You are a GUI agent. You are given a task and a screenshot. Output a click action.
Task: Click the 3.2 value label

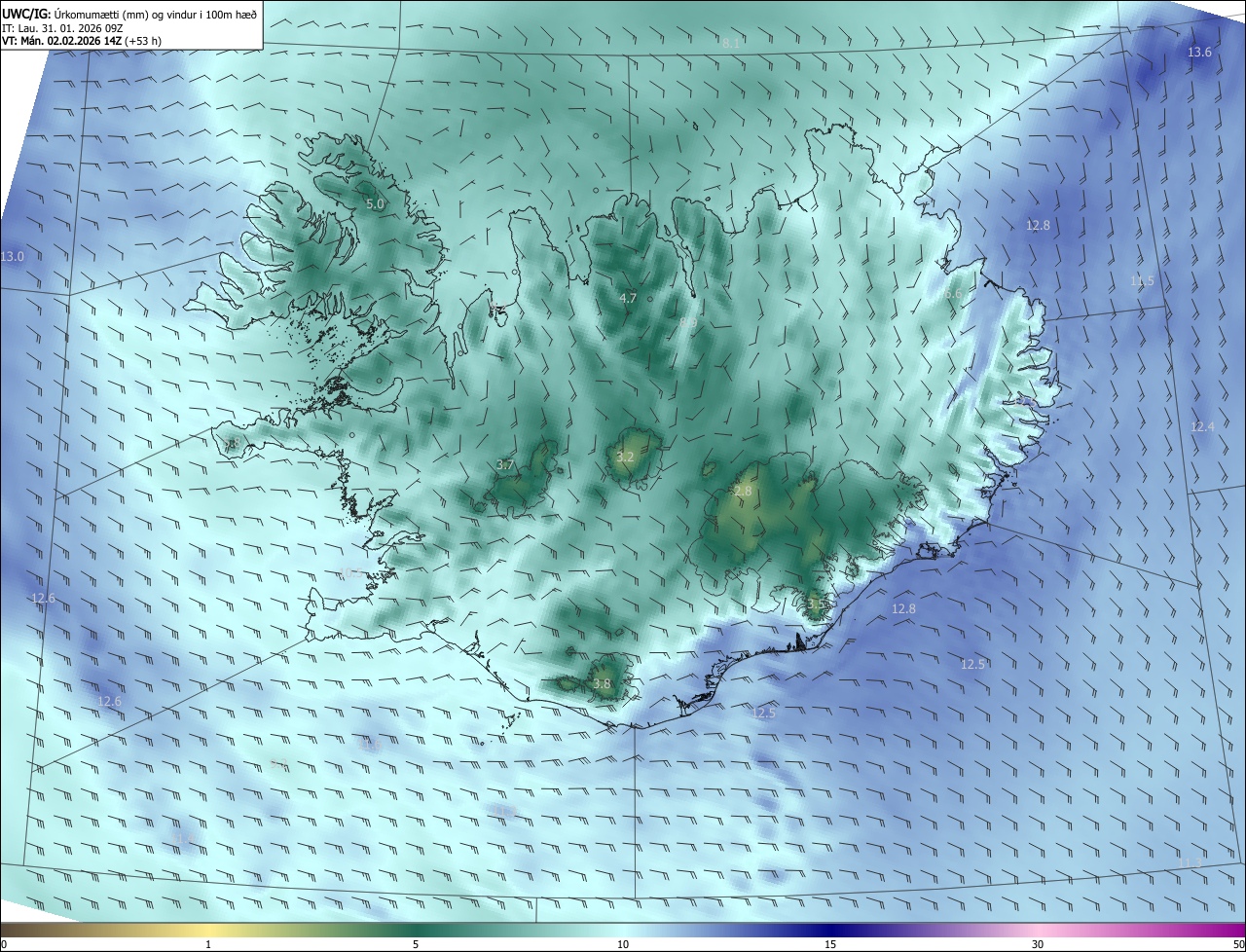[x=625, y=457]
